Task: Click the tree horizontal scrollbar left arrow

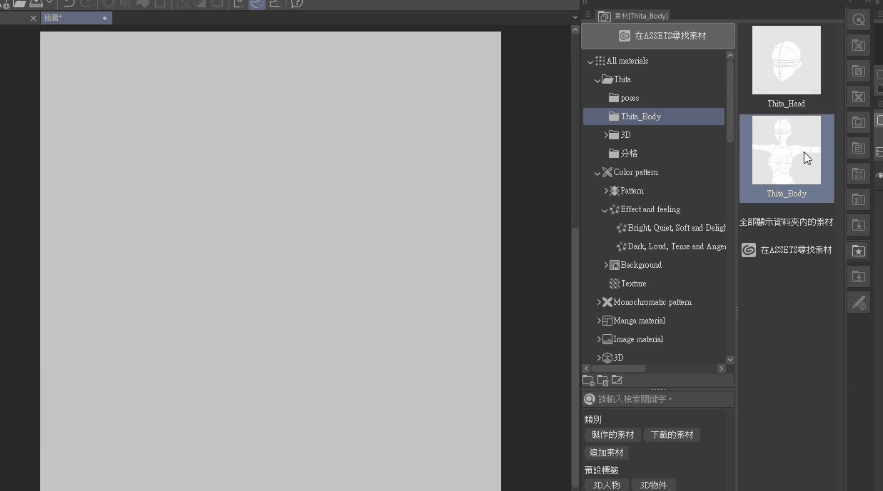Action: 586,368
